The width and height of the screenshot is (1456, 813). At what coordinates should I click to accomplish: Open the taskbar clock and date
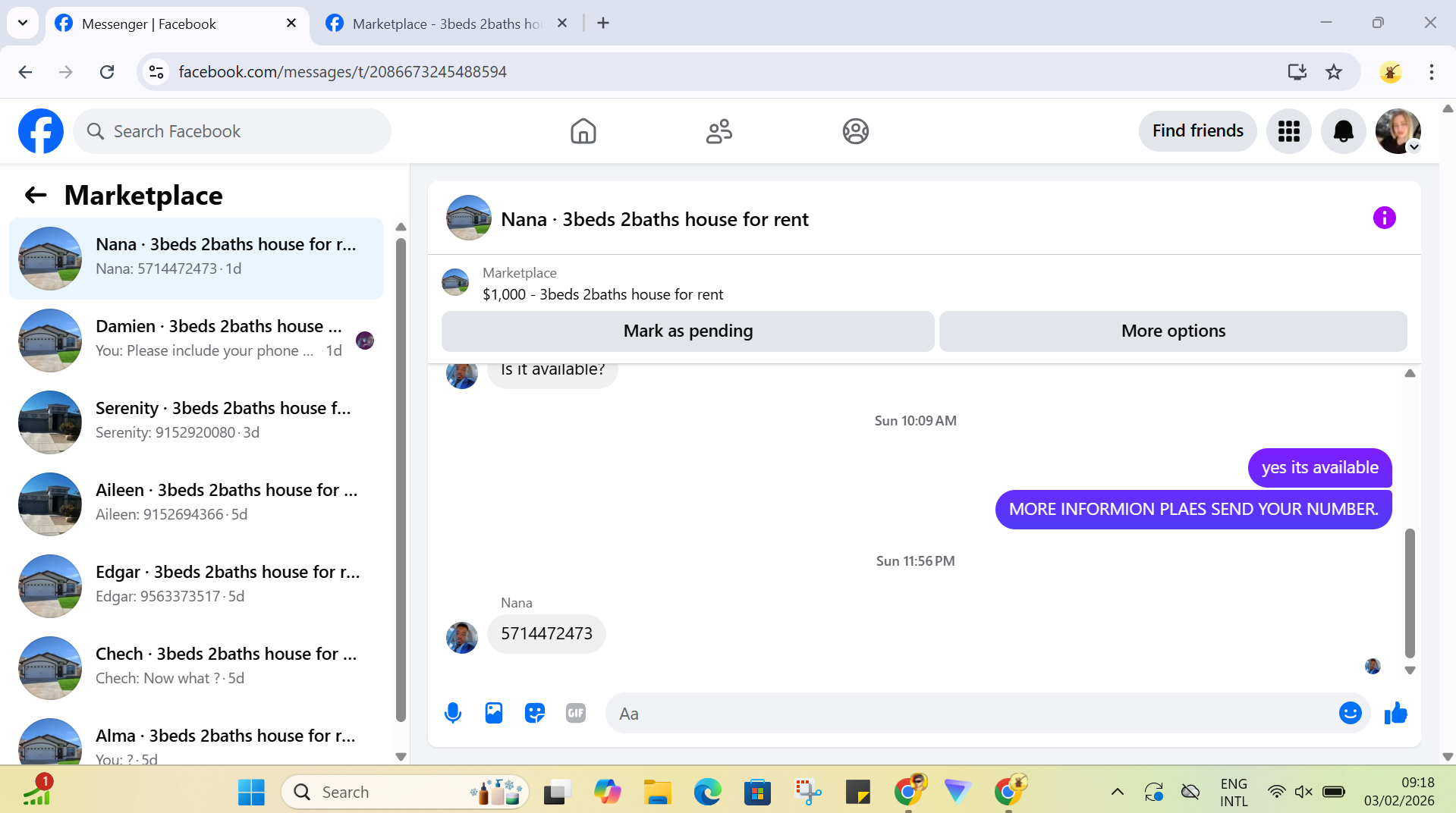pos(1399,792)
